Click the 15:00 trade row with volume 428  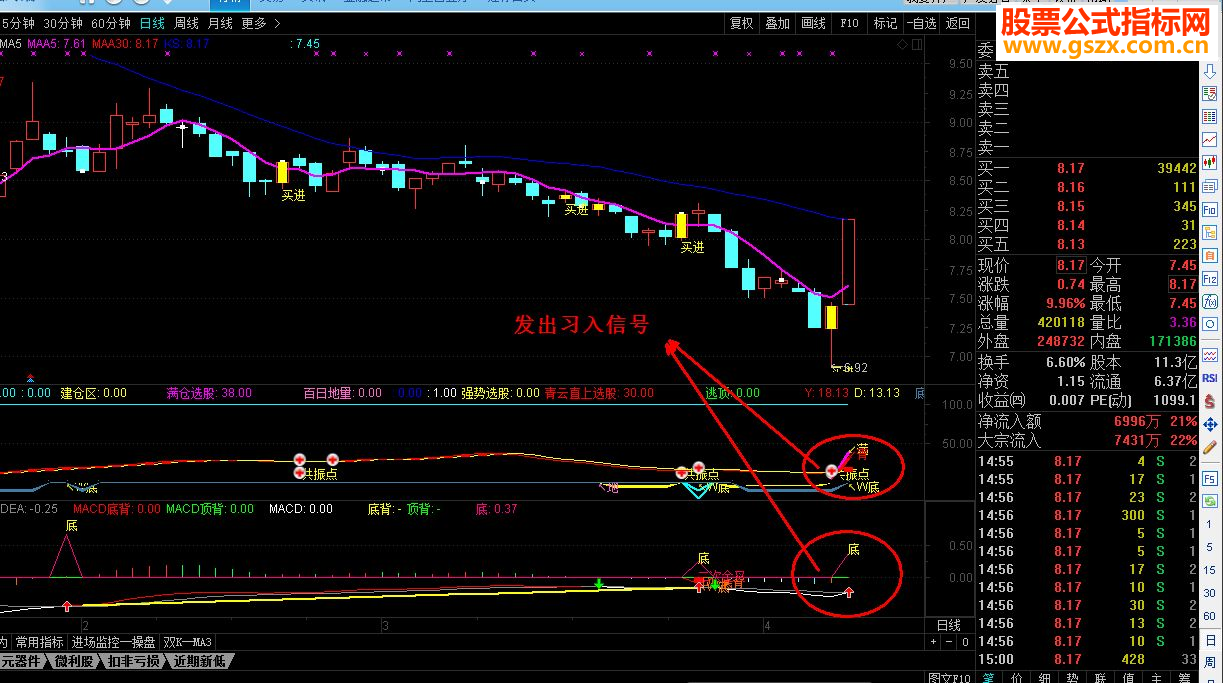(1087, 659)
